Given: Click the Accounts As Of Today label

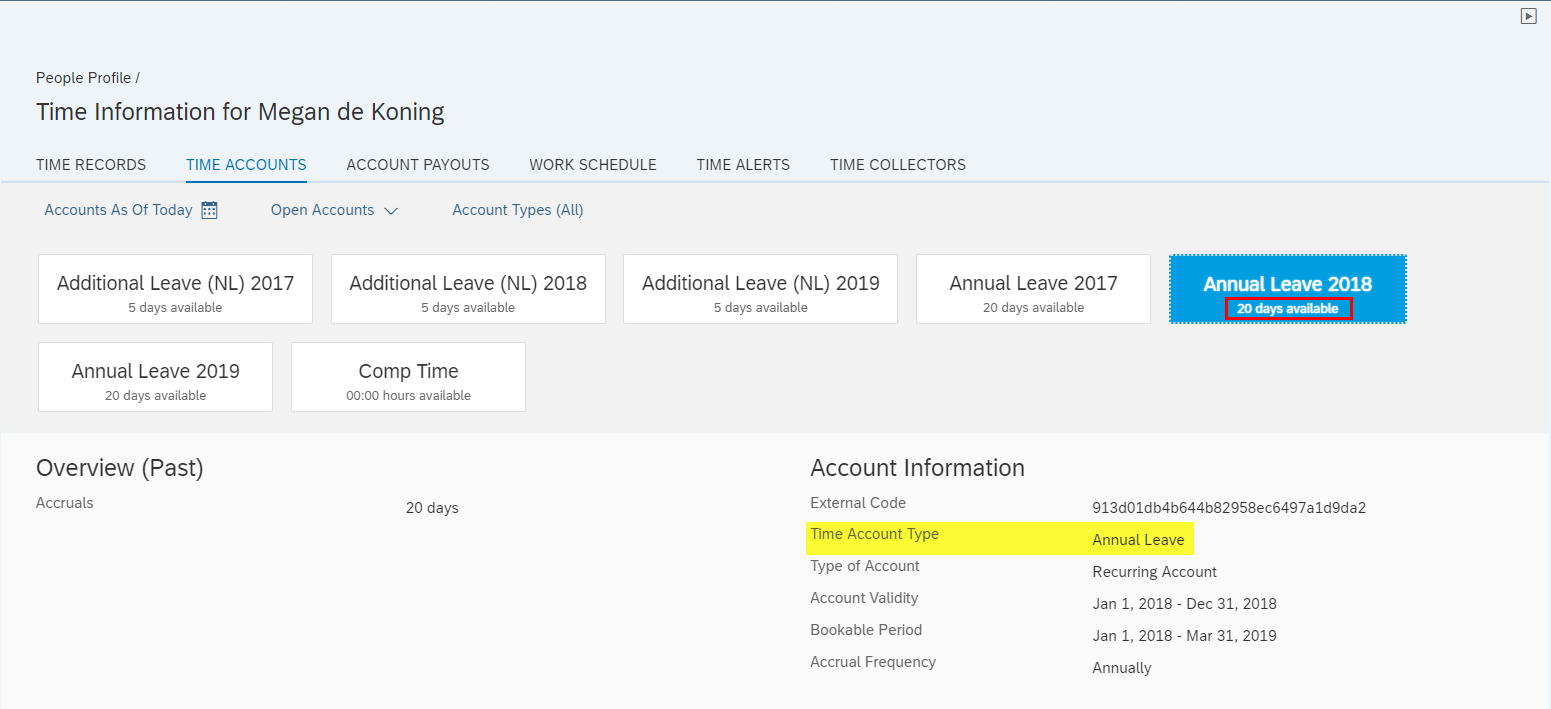Looking at the screenshot, I should click(x=118, y=210).
